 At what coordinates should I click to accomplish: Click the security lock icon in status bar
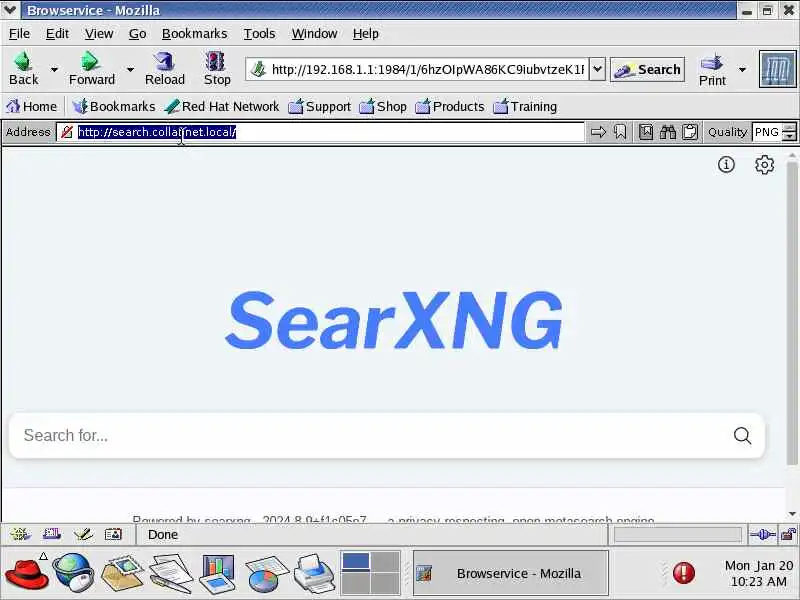[x=788, y=535]
